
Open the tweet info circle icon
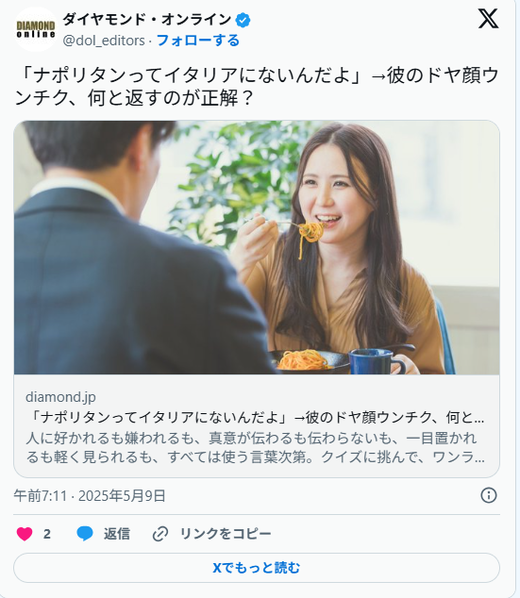pyautogui.click(x=489, y=495)
